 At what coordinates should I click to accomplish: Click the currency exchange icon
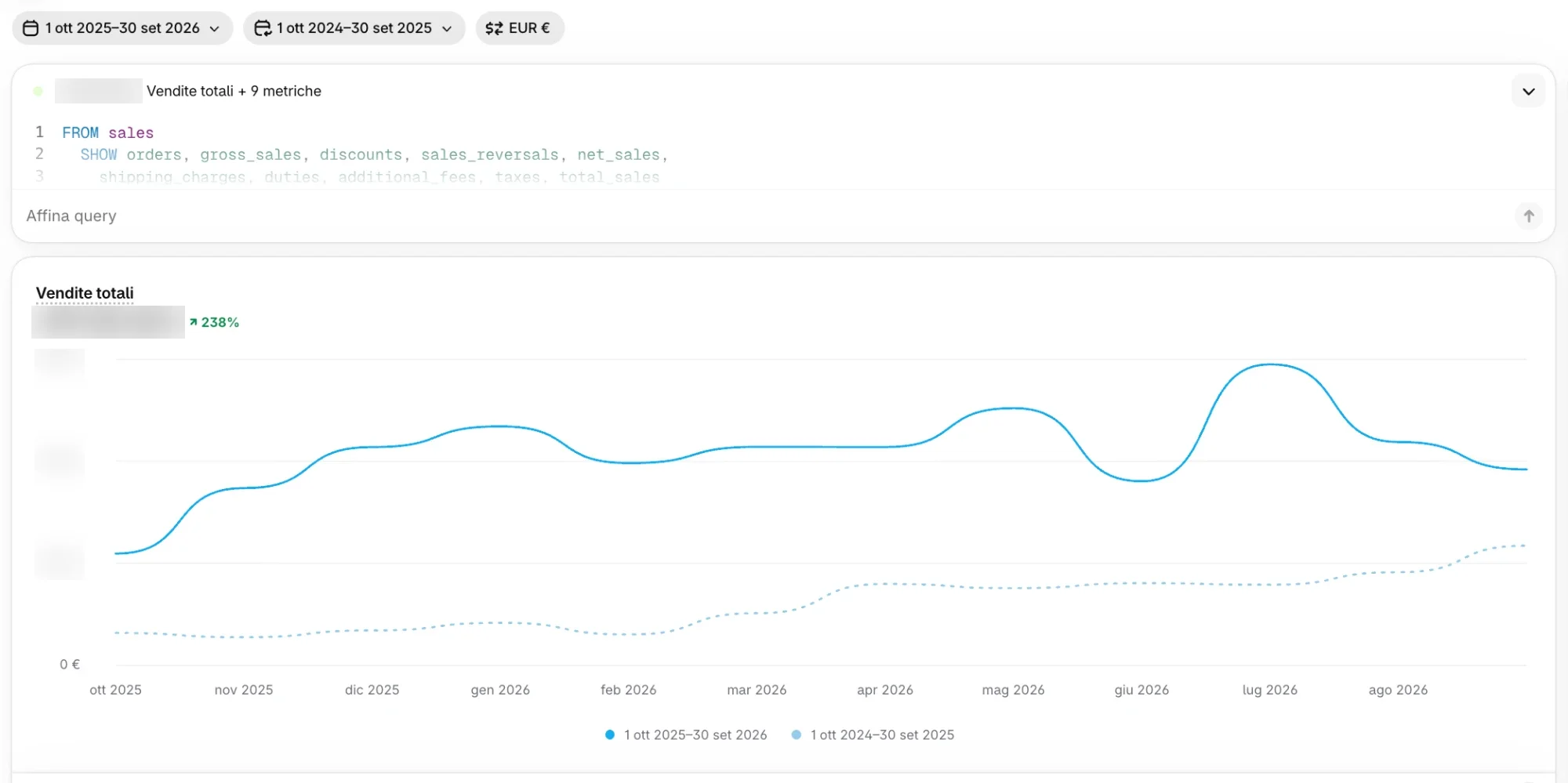[x=494, y=28]
